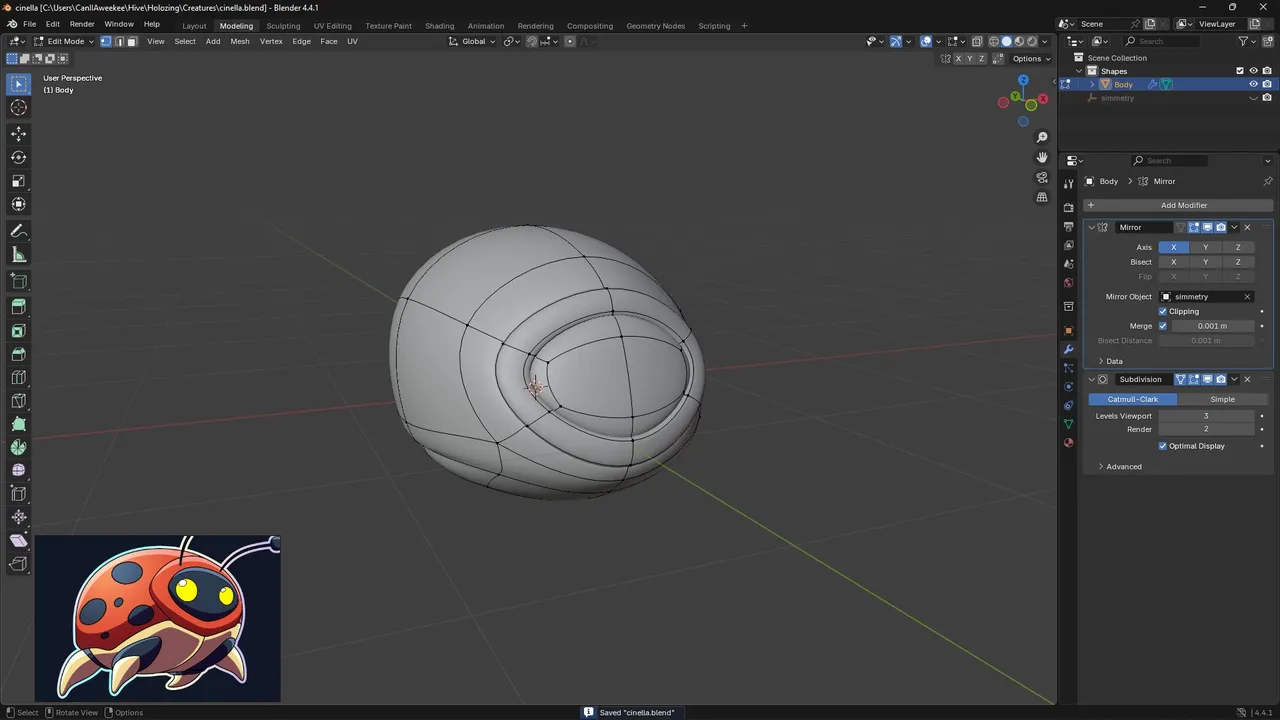Image resolution: width=1280 pixels, height=720 pixels.
Task: Clear the simmetry Mirror Object field
Action: tap(1247, 297)
